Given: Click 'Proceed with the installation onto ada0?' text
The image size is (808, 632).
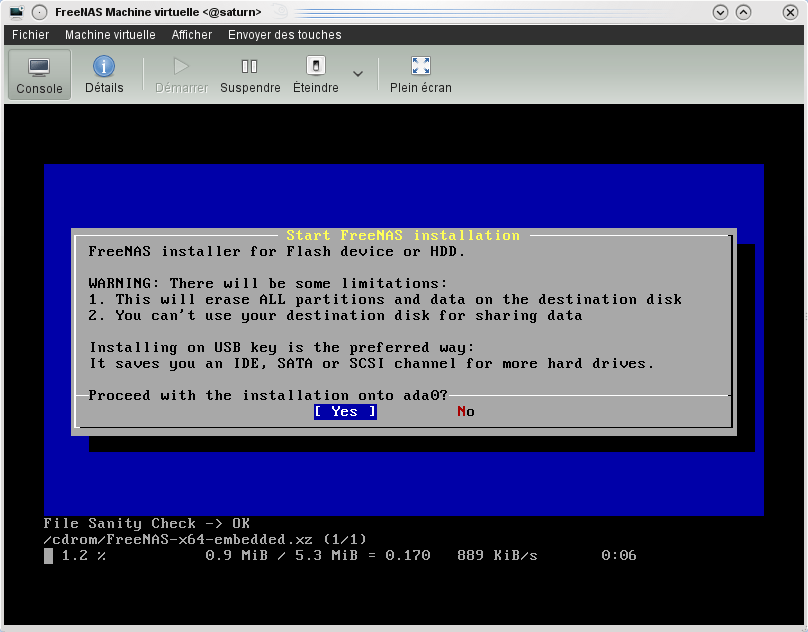Looking at the screenshot, I should [268, 395].
